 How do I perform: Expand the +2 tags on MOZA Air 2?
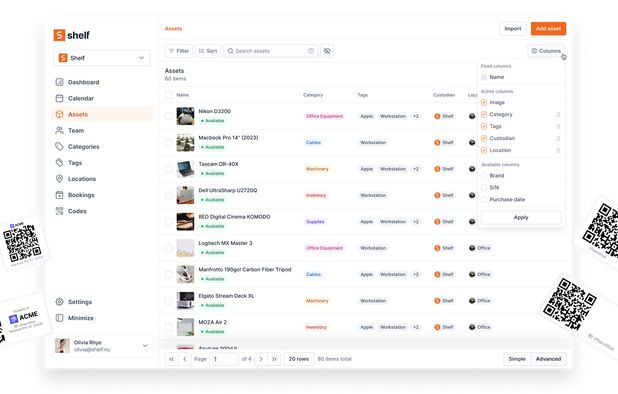pos(415,327)
